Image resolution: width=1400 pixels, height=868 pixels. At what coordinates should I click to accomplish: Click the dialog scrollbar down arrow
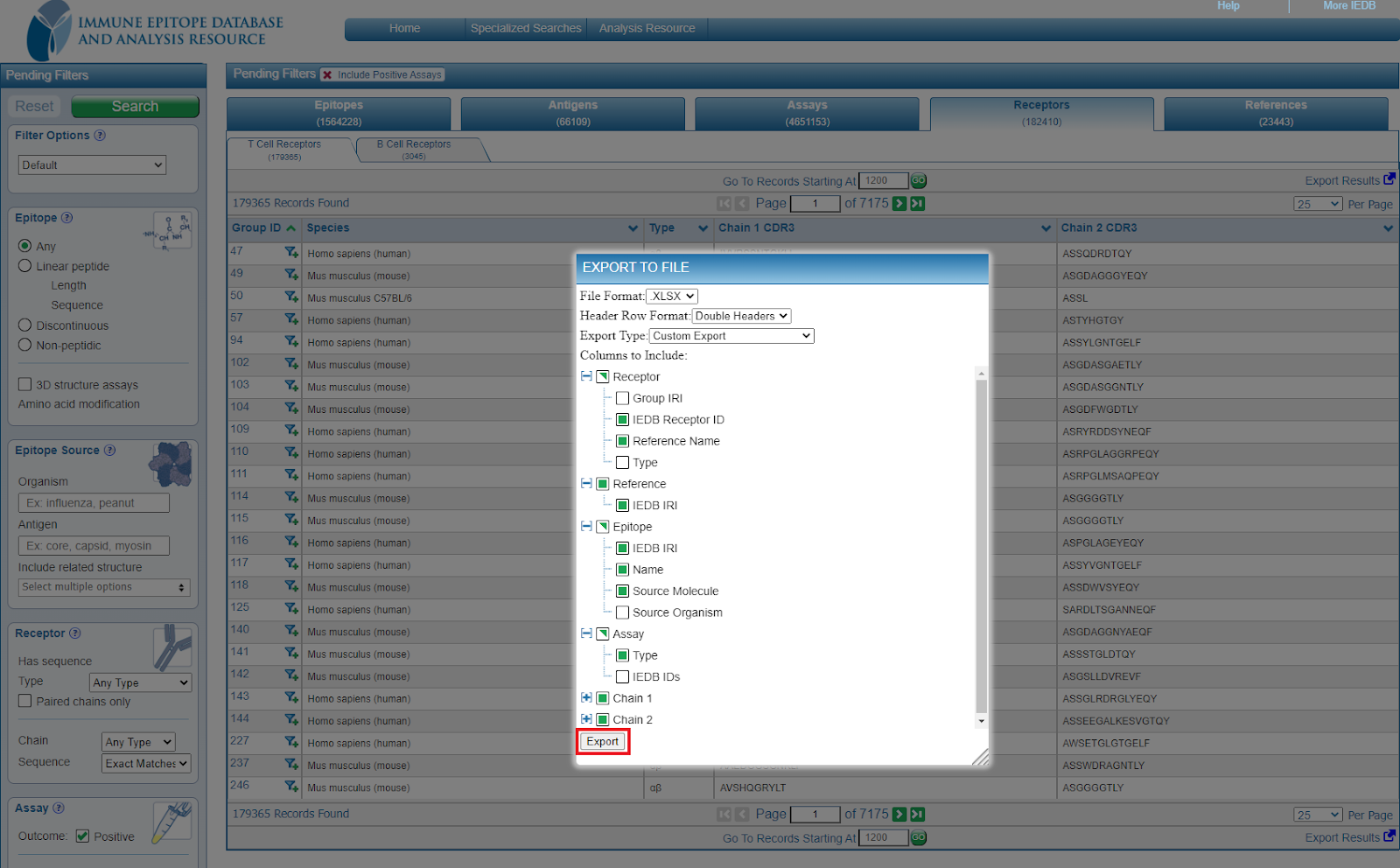981,721
